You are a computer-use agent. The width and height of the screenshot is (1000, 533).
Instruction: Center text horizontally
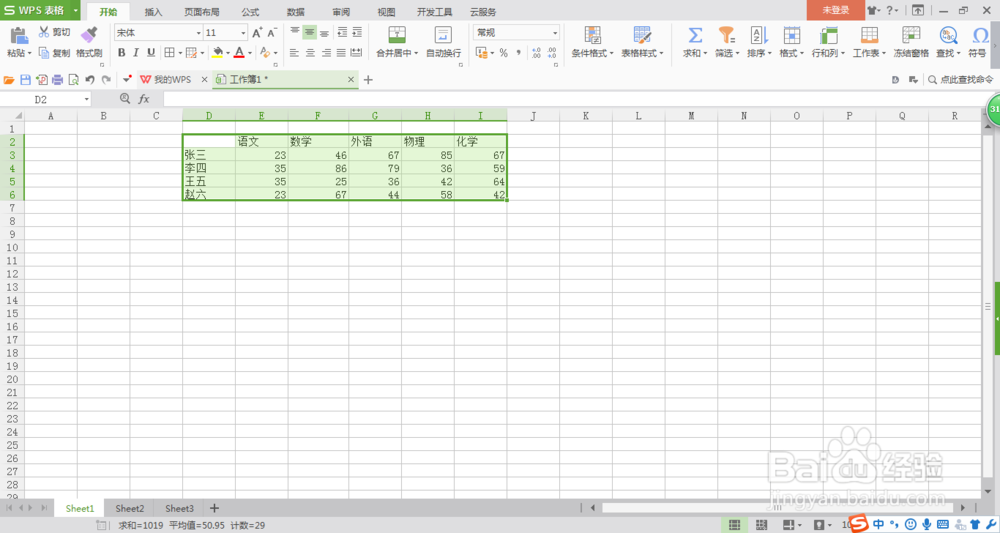[310, 53]
